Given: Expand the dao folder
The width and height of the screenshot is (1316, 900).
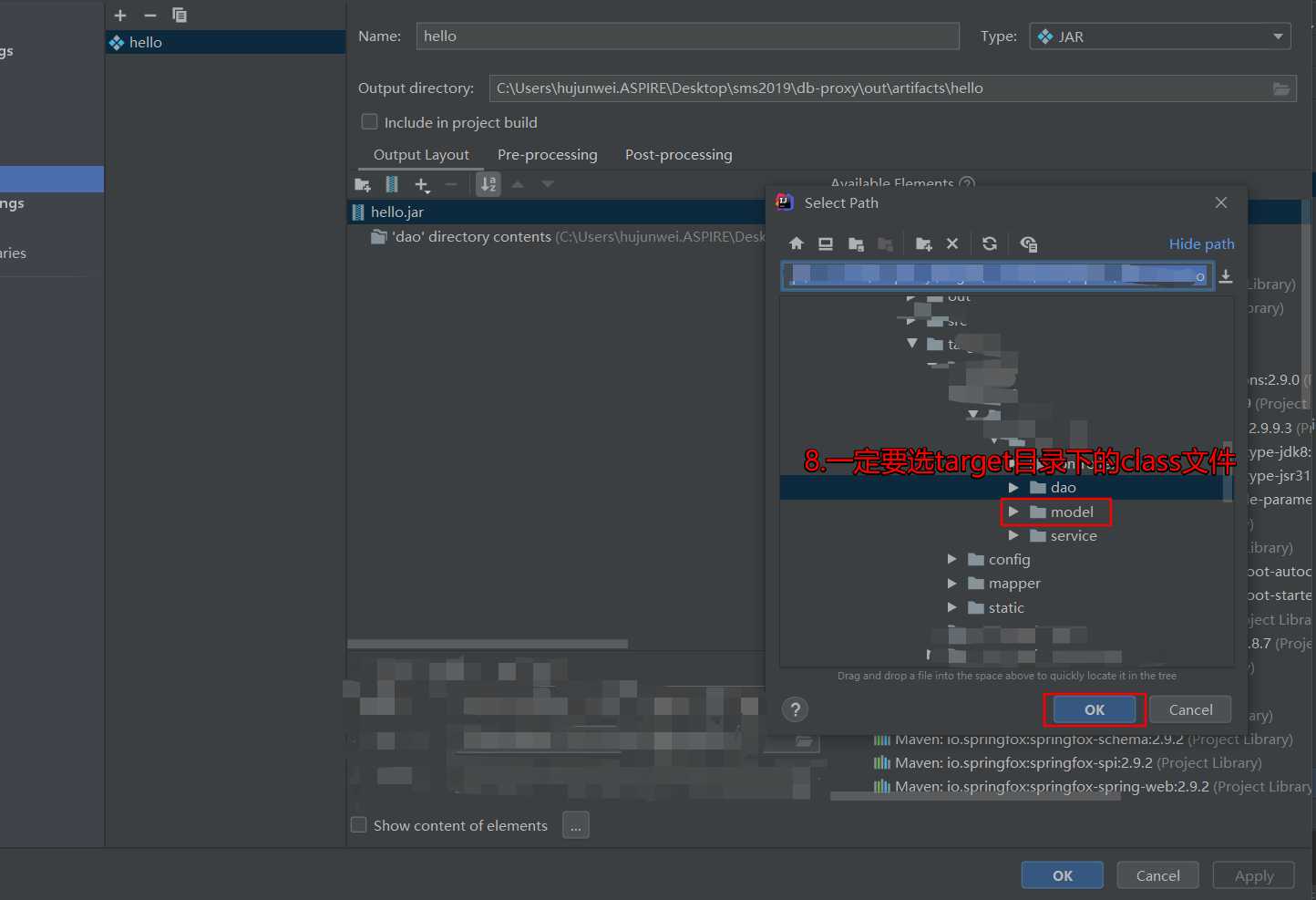Looking at the screenshot, I should (1013, 488).
